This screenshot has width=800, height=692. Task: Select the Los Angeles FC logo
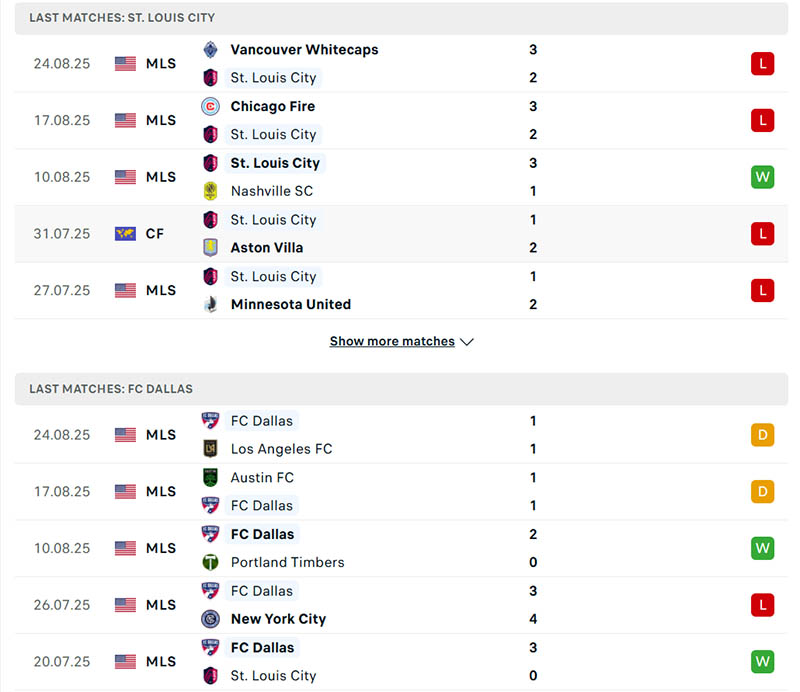click(x=211, y=449)
